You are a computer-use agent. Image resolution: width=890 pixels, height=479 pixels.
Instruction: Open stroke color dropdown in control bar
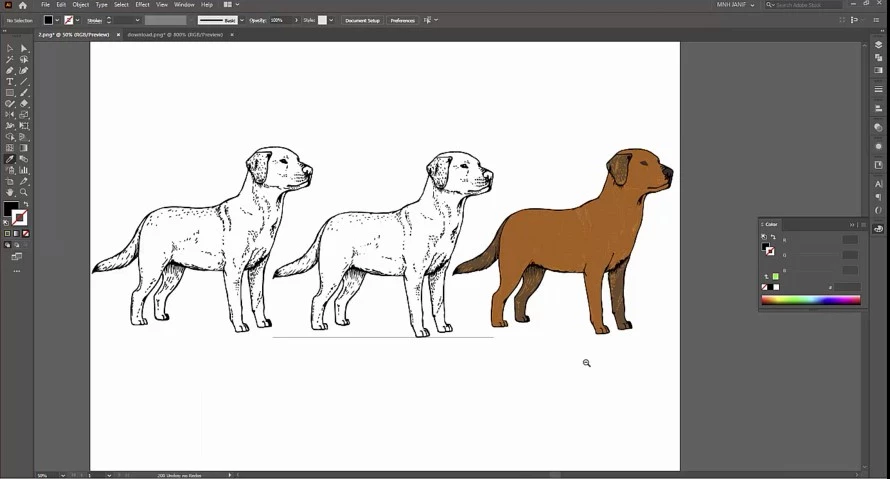(x=77, y=20)
